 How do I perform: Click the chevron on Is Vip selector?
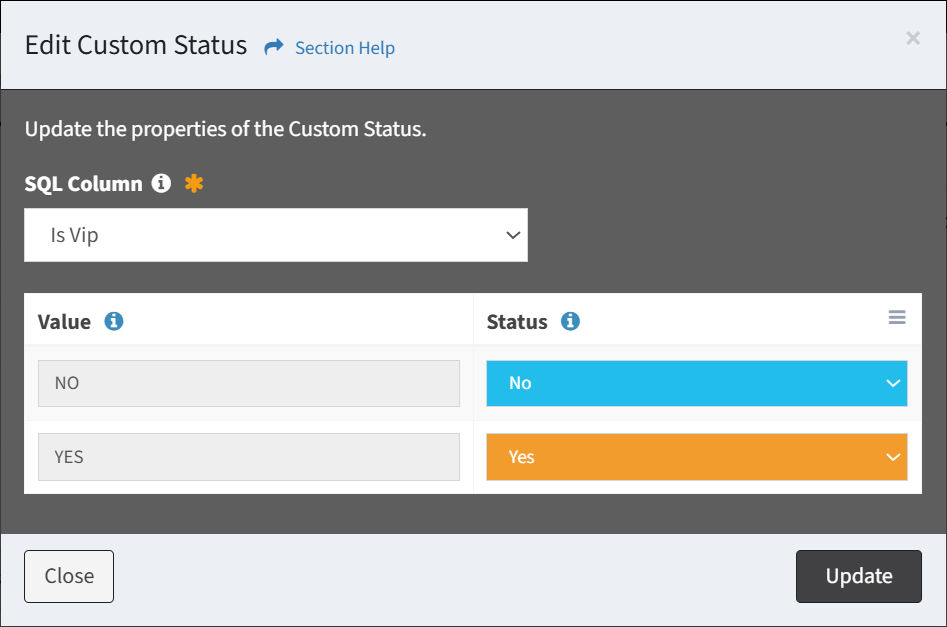coord(513,235)
